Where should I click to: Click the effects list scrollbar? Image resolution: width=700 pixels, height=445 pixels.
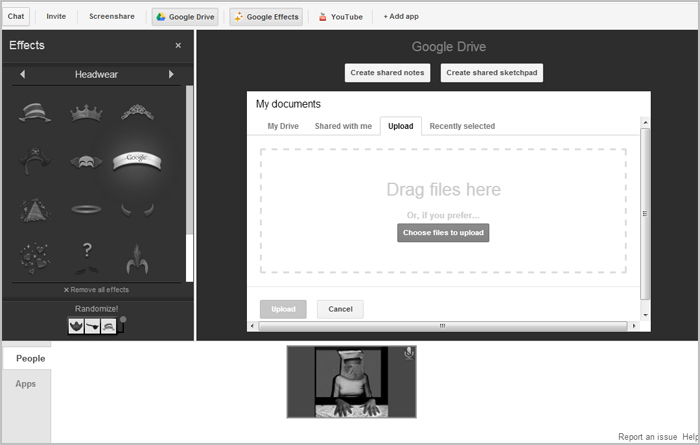pyautogui.click(x=189, y=159)
